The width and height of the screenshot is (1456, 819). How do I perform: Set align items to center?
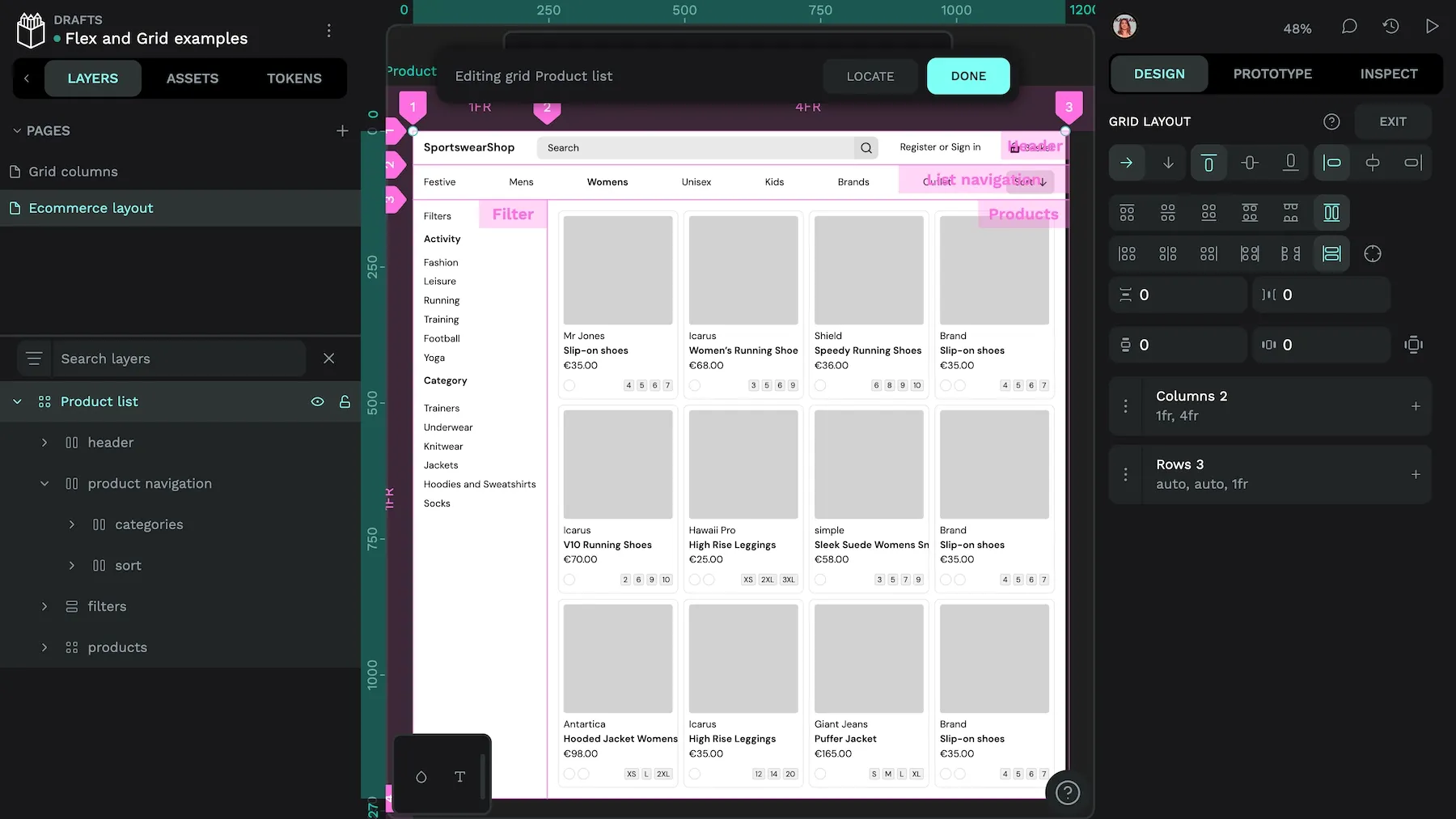click(x=1250, y=162)
